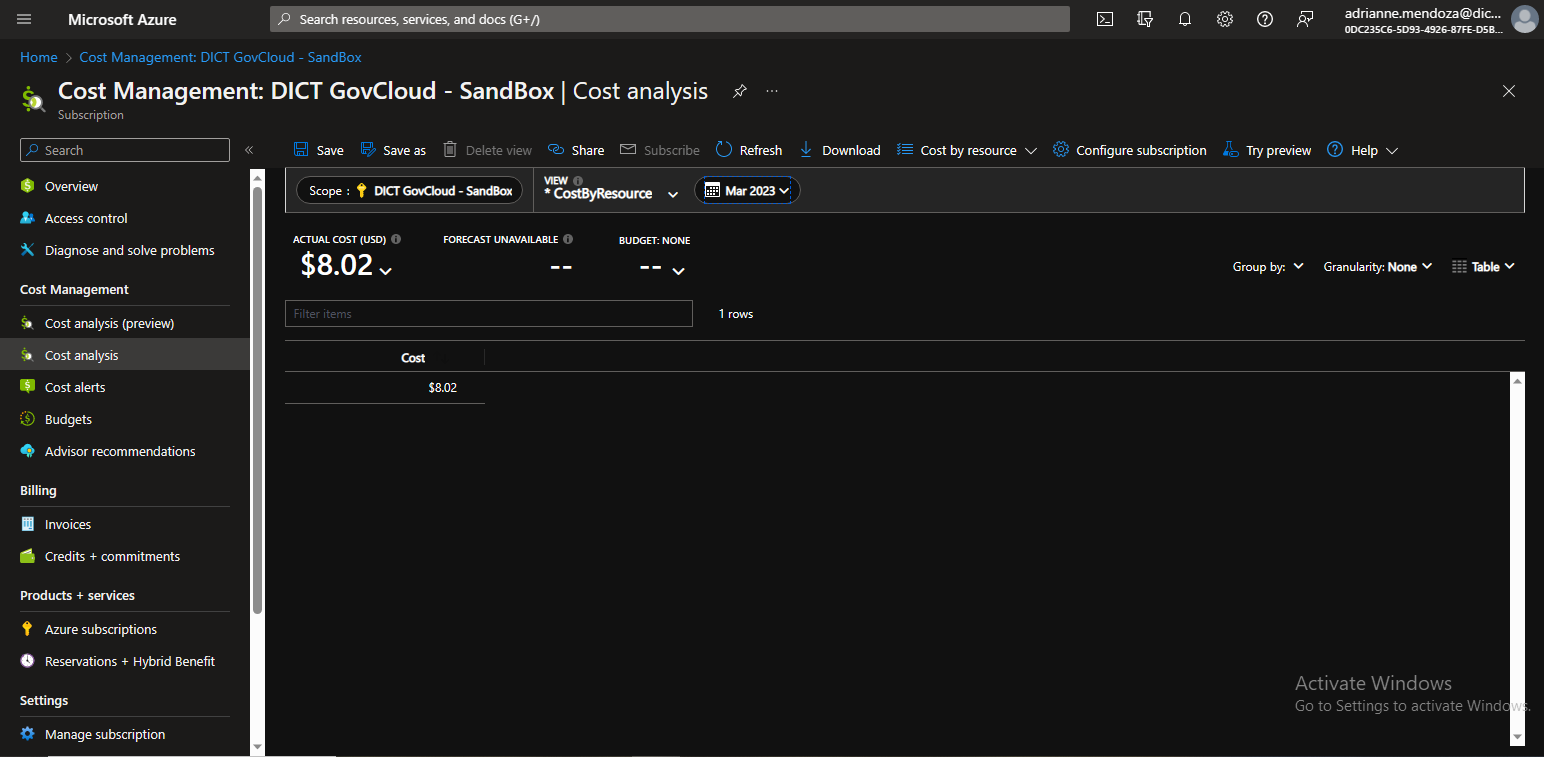Expand the Budget: None dropdown

tap(678, 270)
